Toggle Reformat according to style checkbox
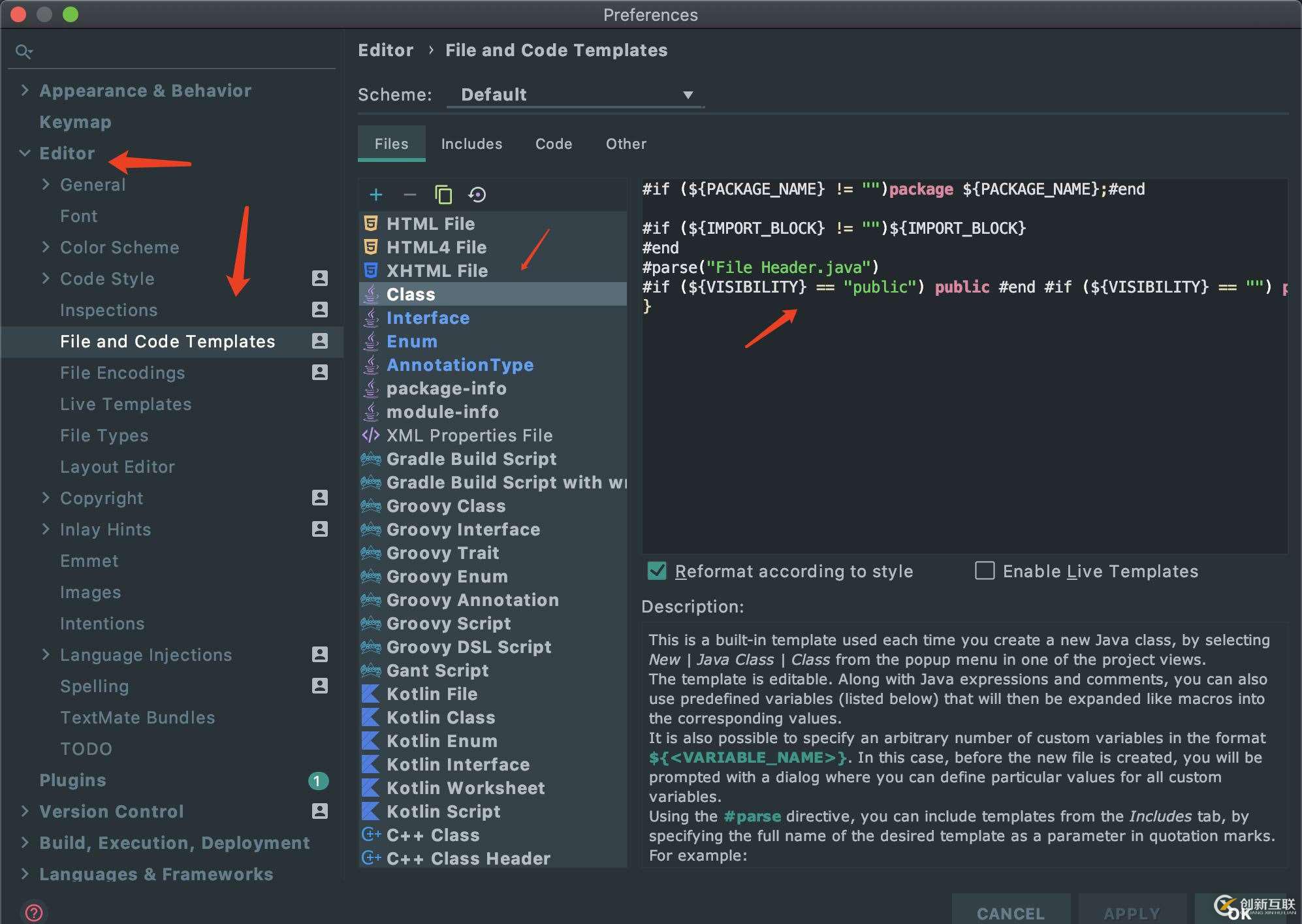 click(657, 571)
